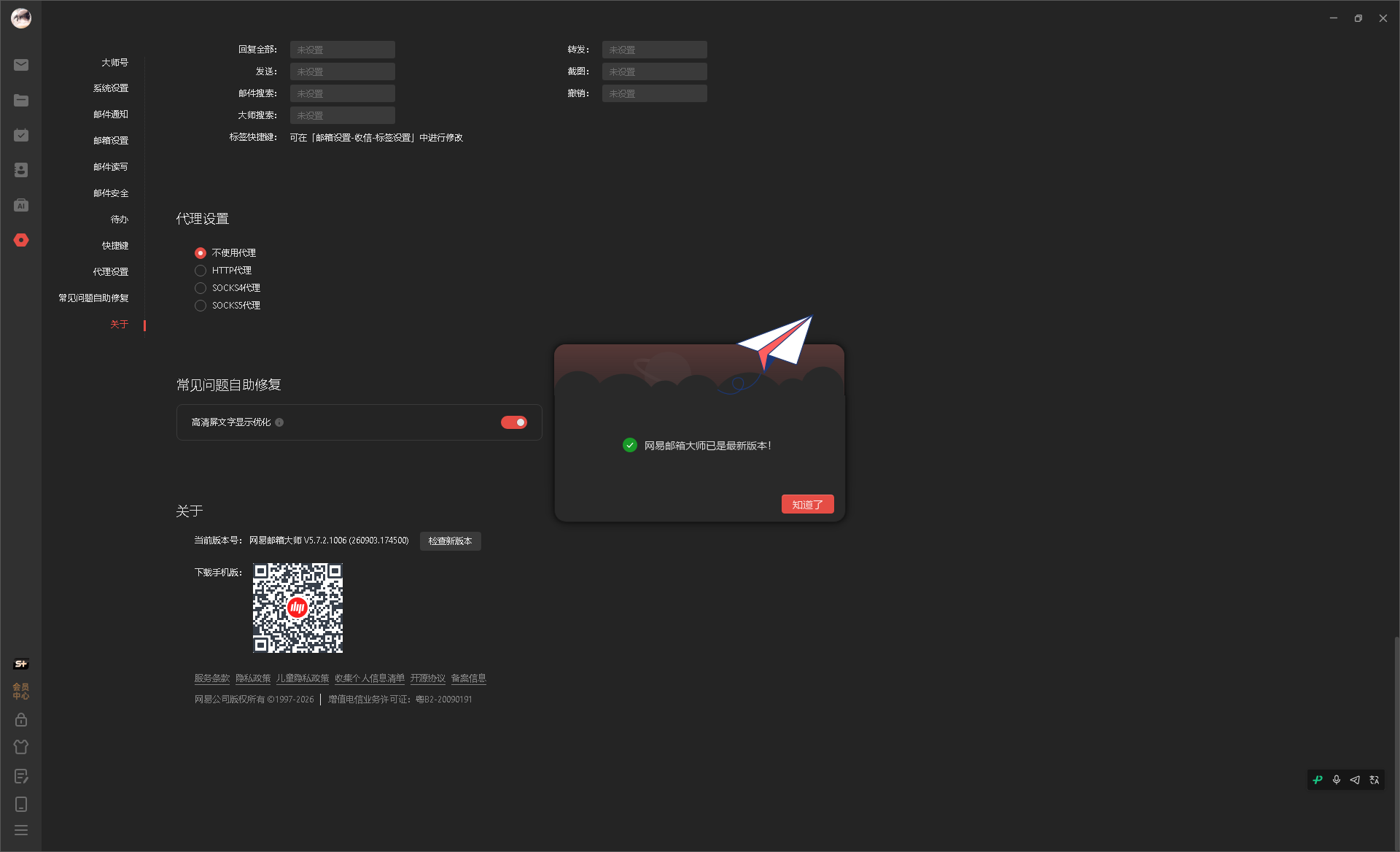The width and height of the screenshot is (1400, 852).
Task: Select 不使用代理 radio button
Action: tap(201, 253)
